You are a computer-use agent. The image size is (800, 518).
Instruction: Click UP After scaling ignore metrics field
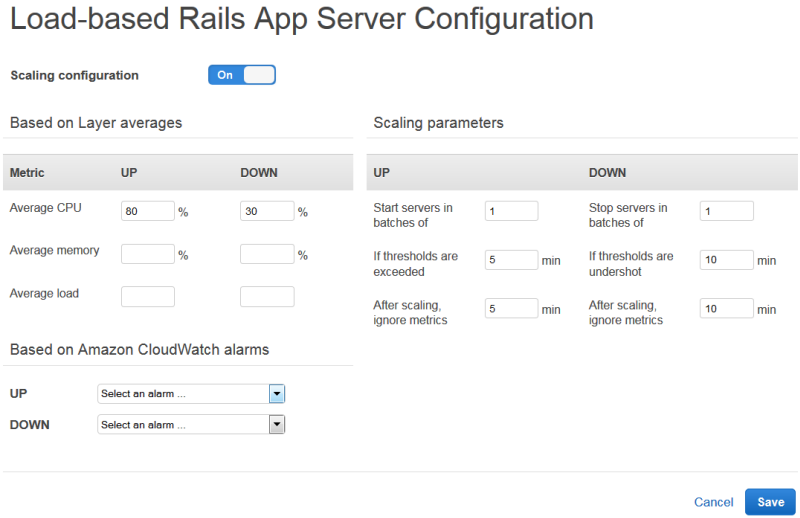point(511,308)
